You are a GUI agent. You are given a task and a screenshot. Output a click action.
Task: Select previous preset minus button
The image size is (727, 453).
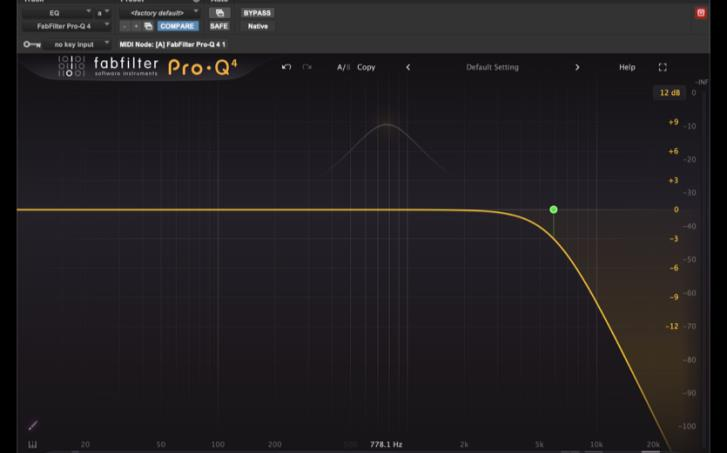[124, 26]
